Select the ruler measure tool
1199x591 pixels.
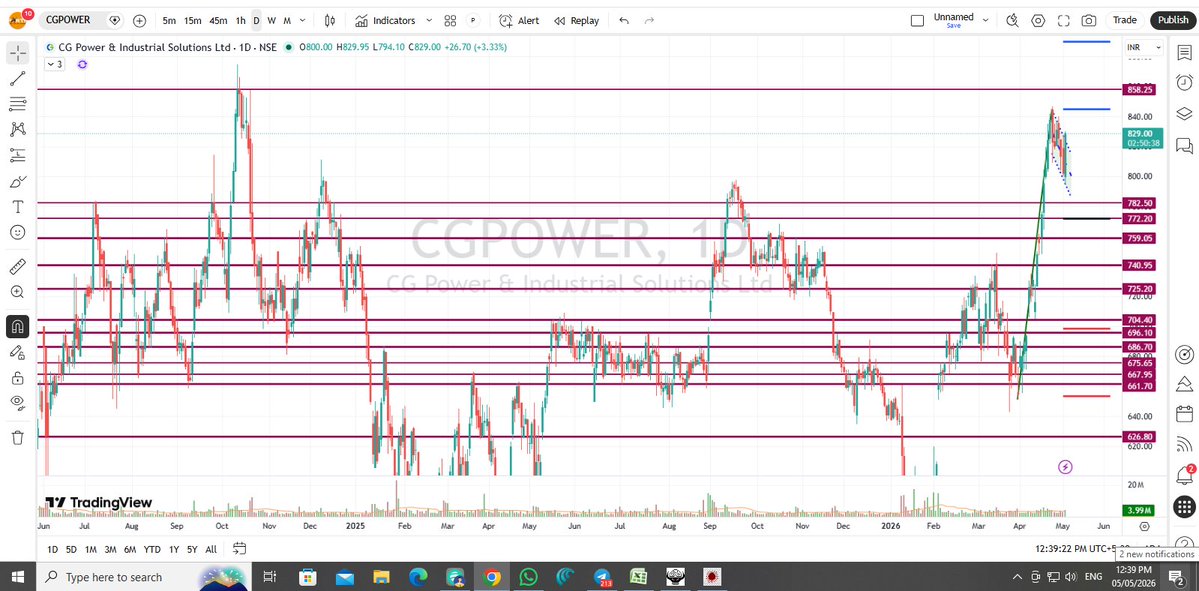(x=18, y=266)
